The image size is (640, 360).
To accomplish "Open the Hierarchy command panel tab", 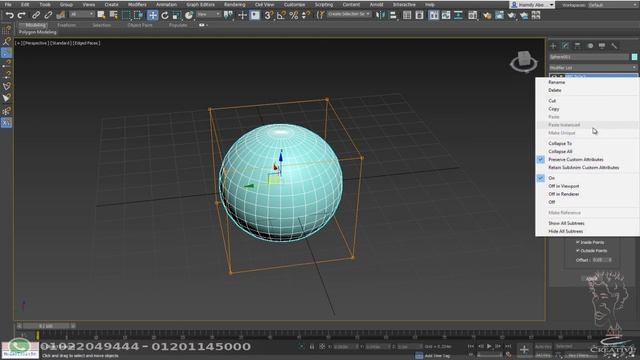I will coord(578,46).
